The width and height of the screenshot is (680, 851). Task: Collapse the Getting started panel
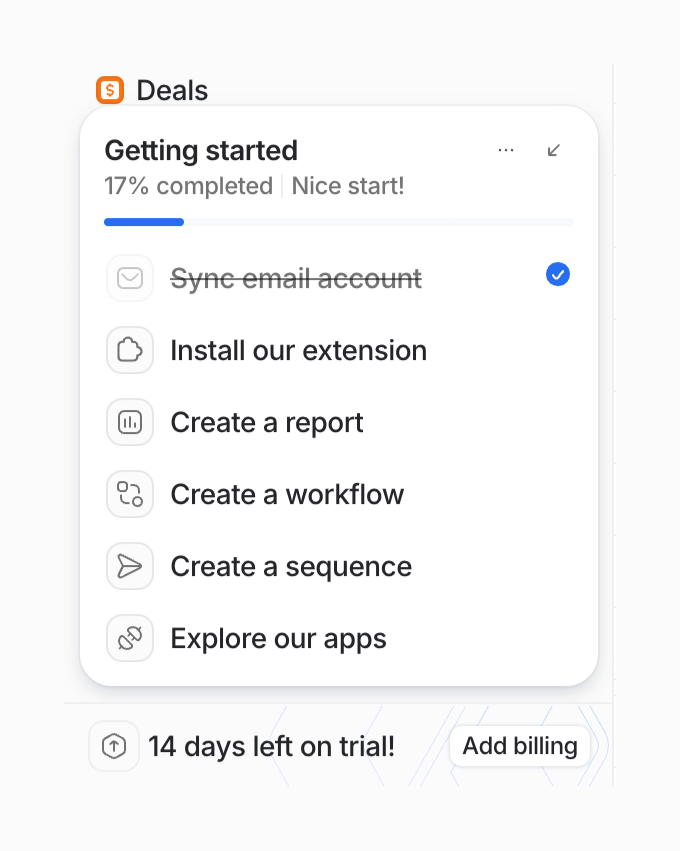click(554, 150)
